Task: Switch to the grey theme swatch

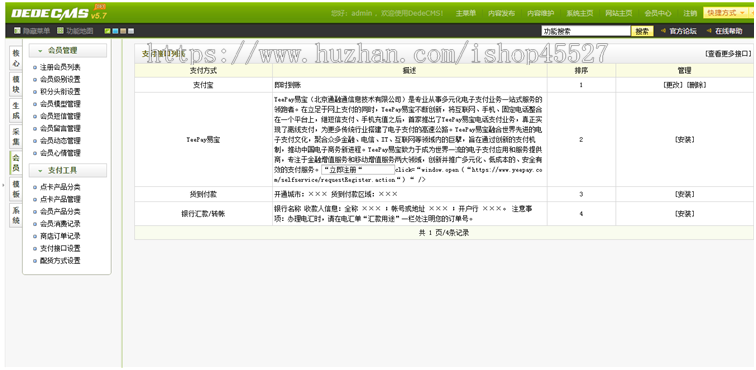Action: pyautogui.click(x=131, y=31)
